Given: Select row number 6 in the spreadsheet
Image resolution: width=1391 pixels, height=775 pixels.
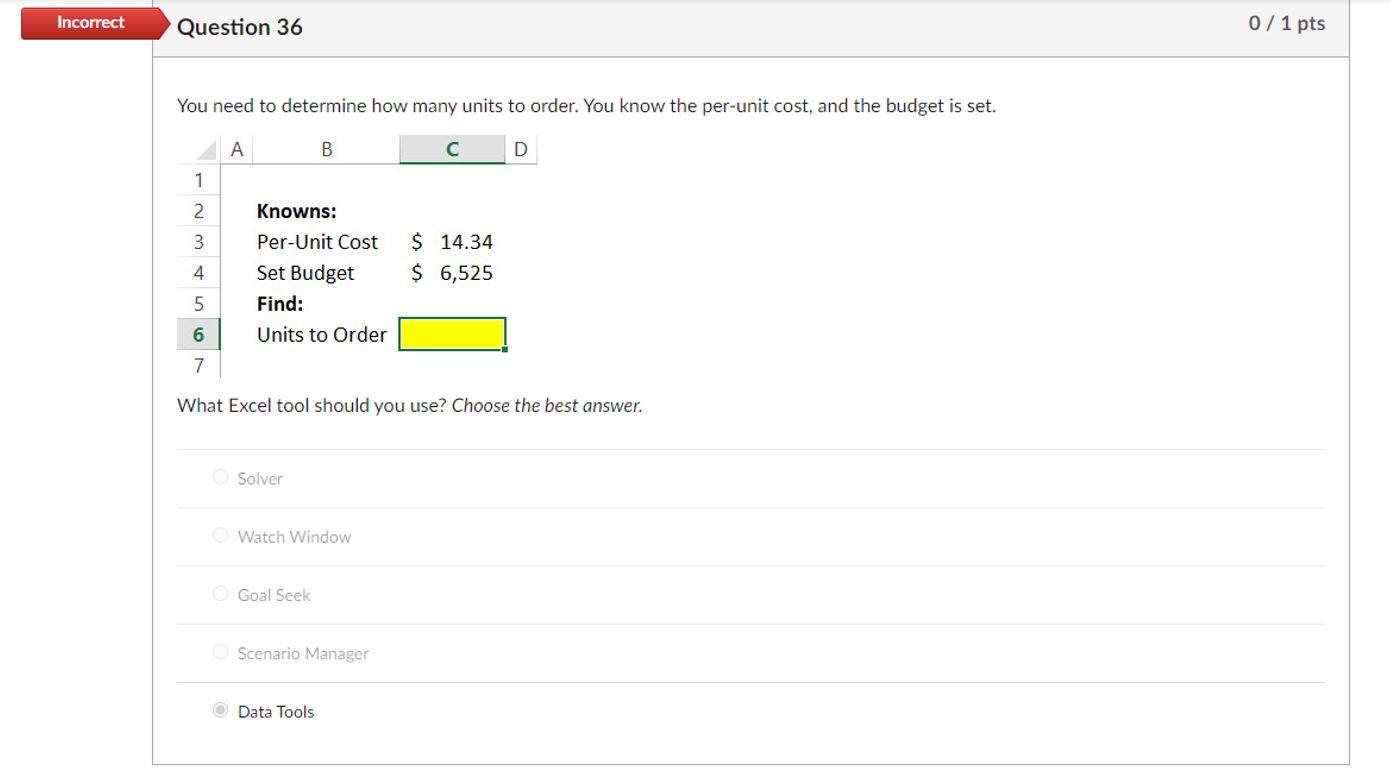Looking at the screenshot, I should (197, 334).
